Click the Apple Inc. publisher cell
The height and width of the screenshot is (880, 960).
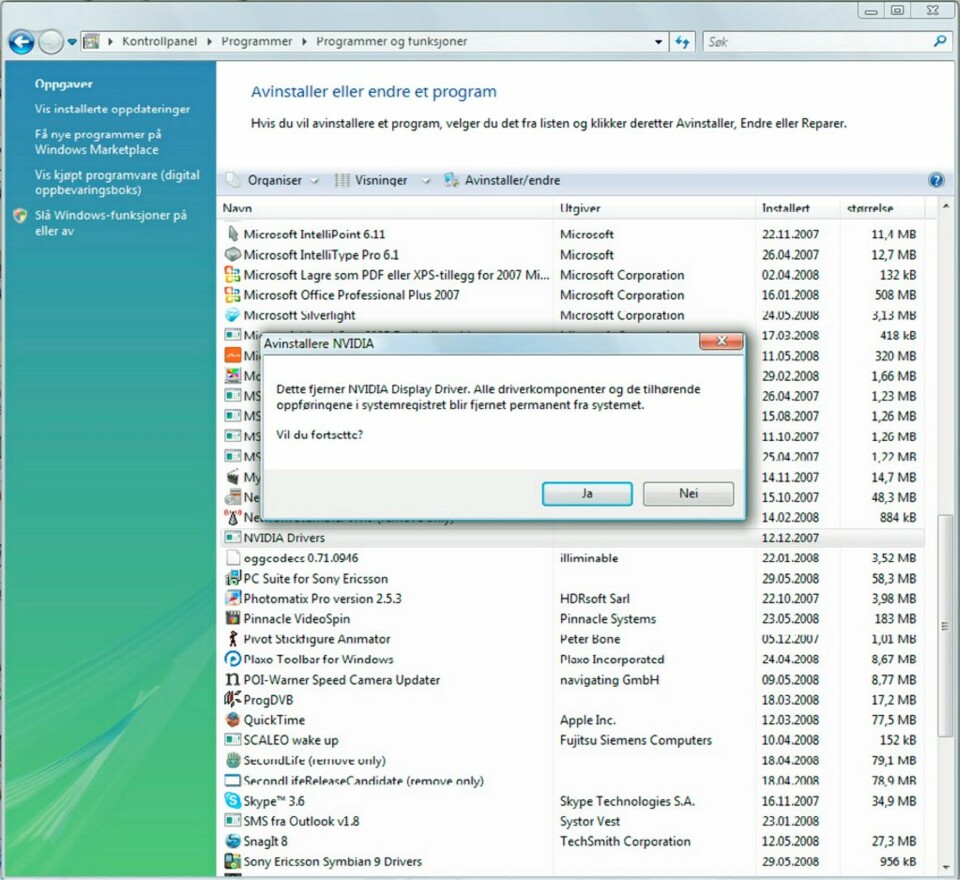coord(587,720)
